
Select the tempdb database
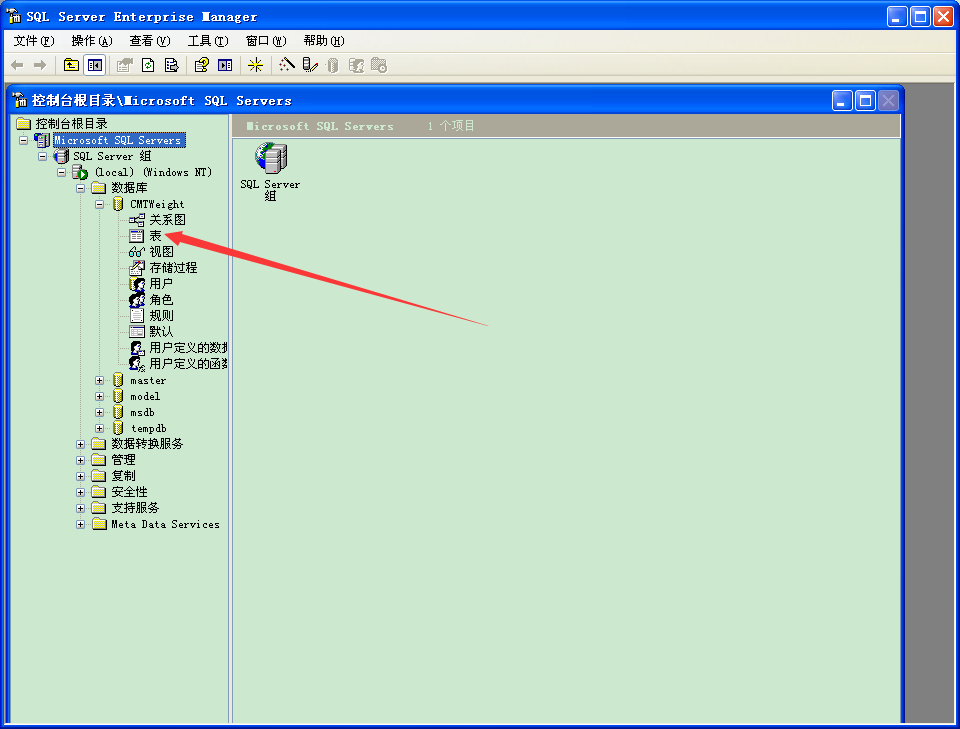(x=148, y=428)
